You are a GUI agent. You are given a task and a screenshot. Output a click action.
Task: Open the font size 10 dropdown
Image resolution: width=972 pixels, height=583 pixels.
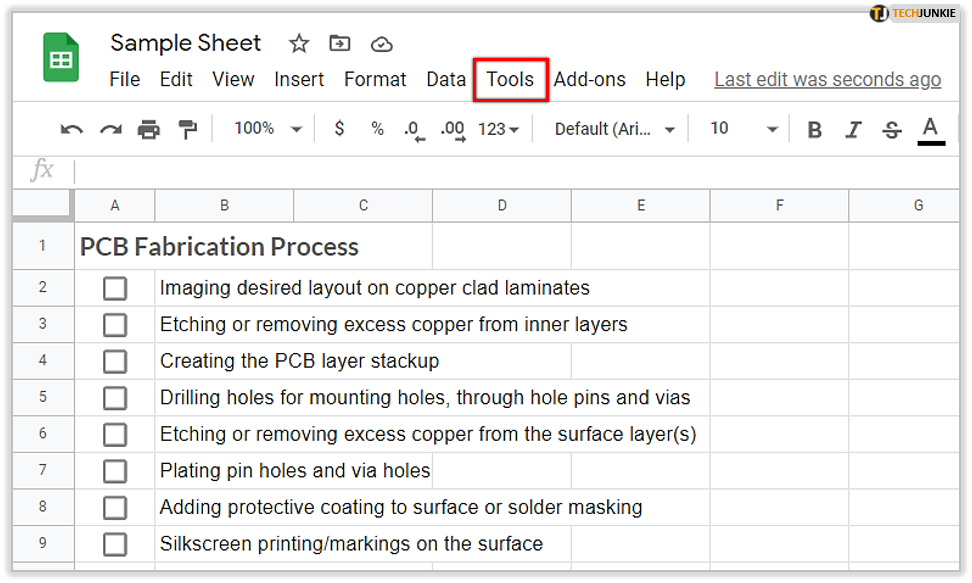[743, 129]
